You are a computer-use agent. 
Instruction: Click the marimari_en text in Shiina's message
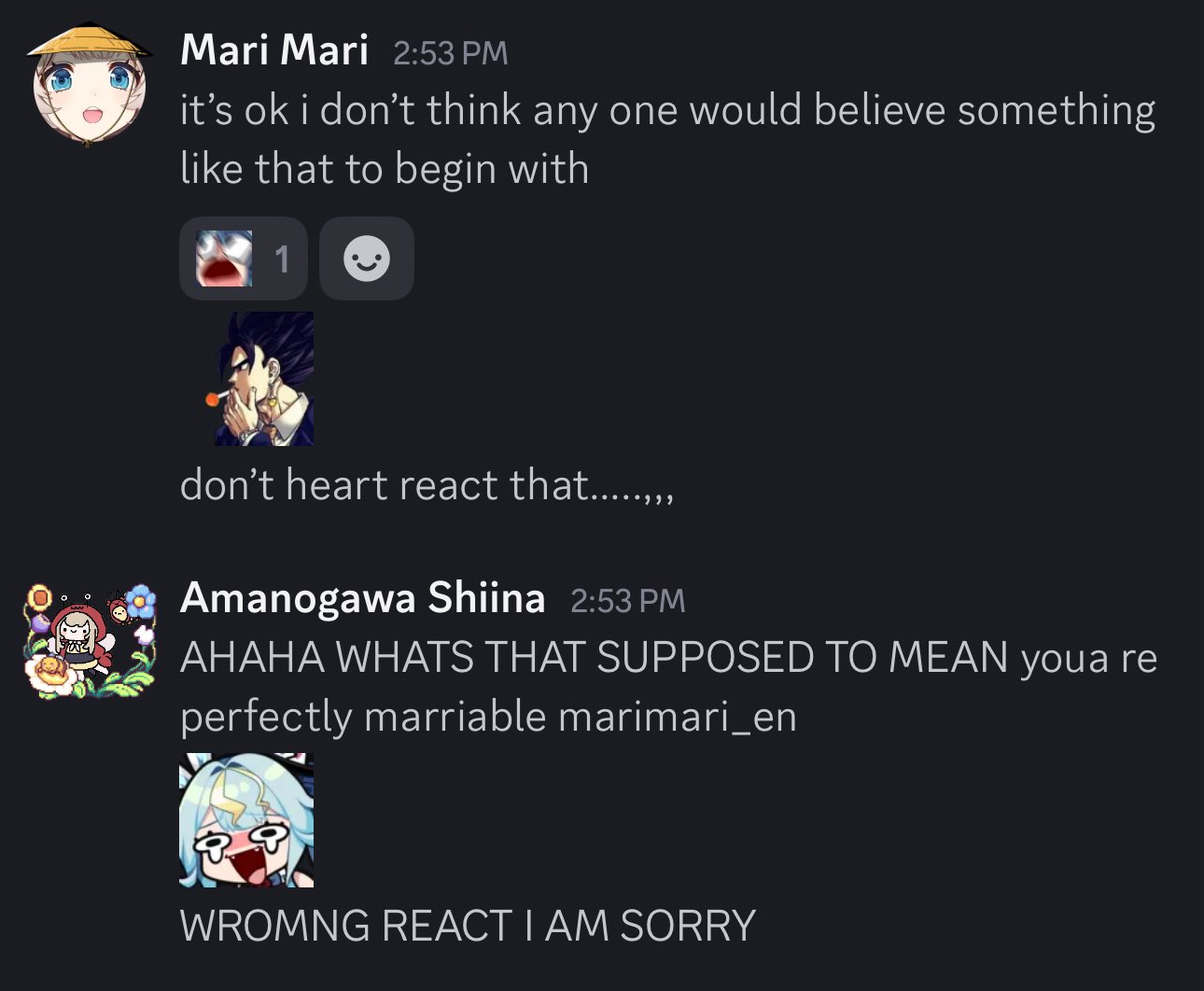tap(678, 718)
